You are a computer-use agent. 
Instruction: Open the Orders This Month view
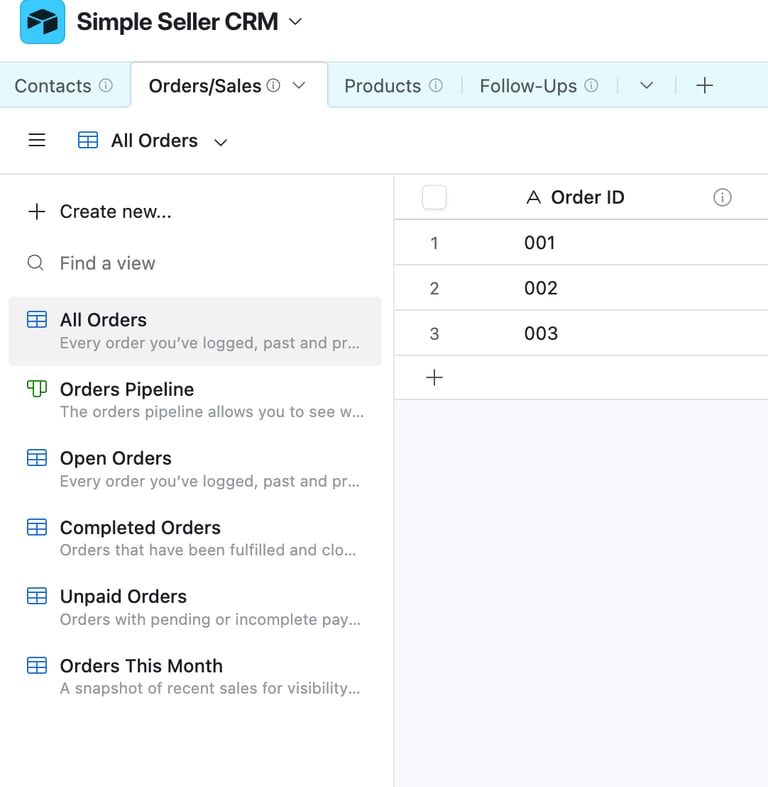pyautogui.click(x=195, y=677)
